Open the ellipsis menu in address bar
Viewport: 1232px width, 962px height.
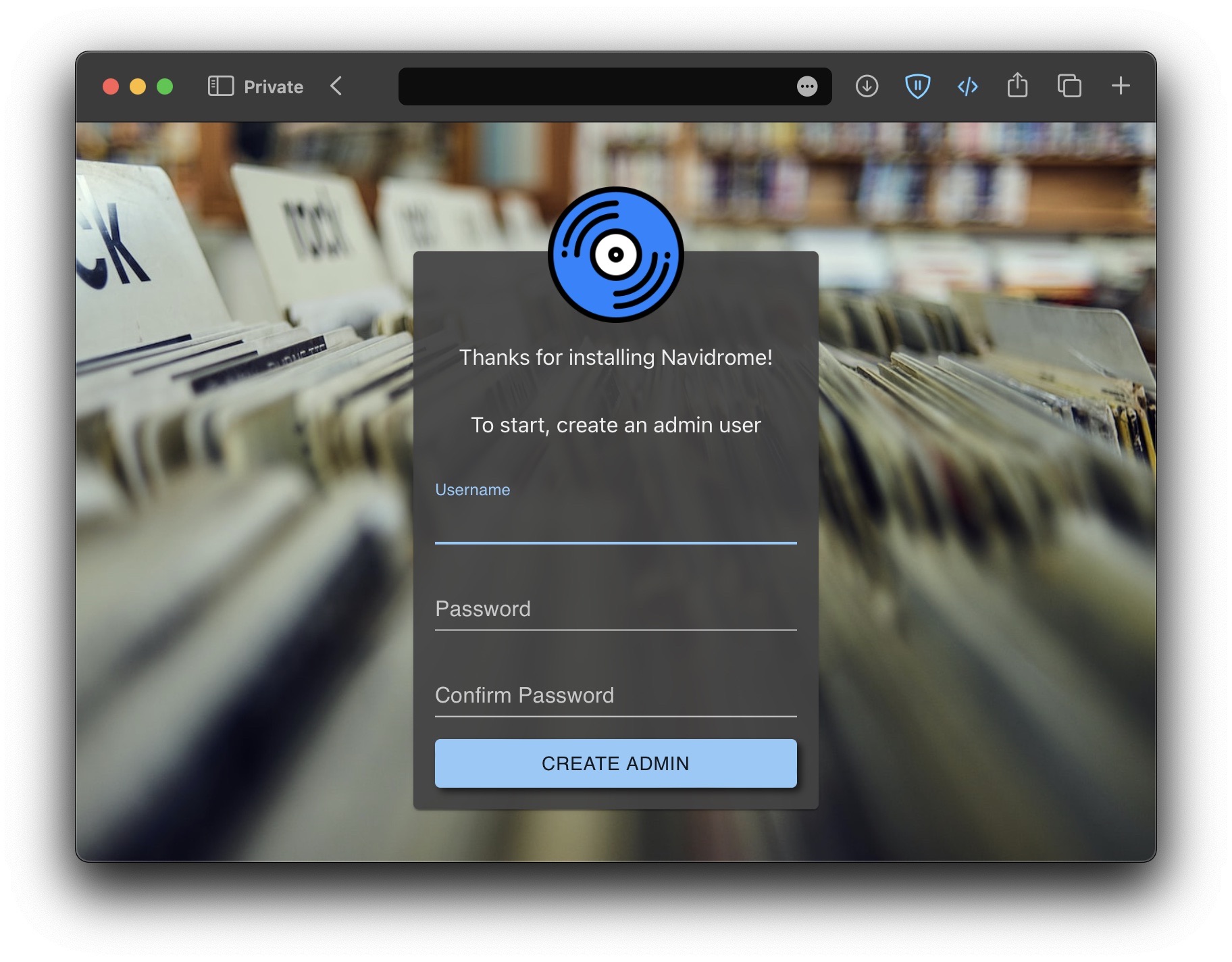point(806,86)
